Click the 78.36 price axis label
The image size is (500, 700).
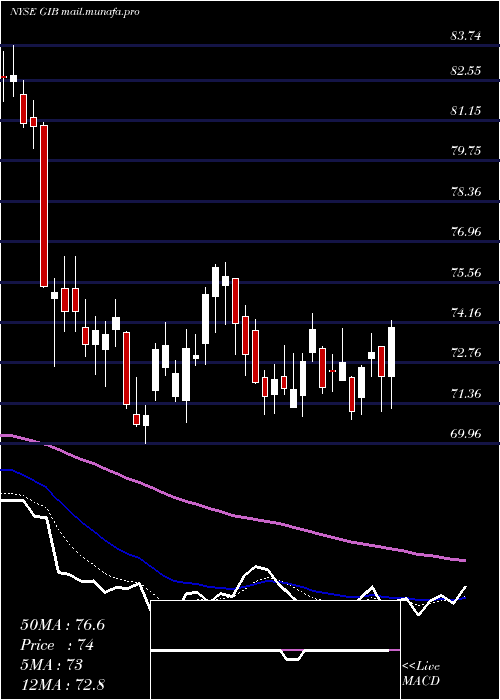[466, 192]
